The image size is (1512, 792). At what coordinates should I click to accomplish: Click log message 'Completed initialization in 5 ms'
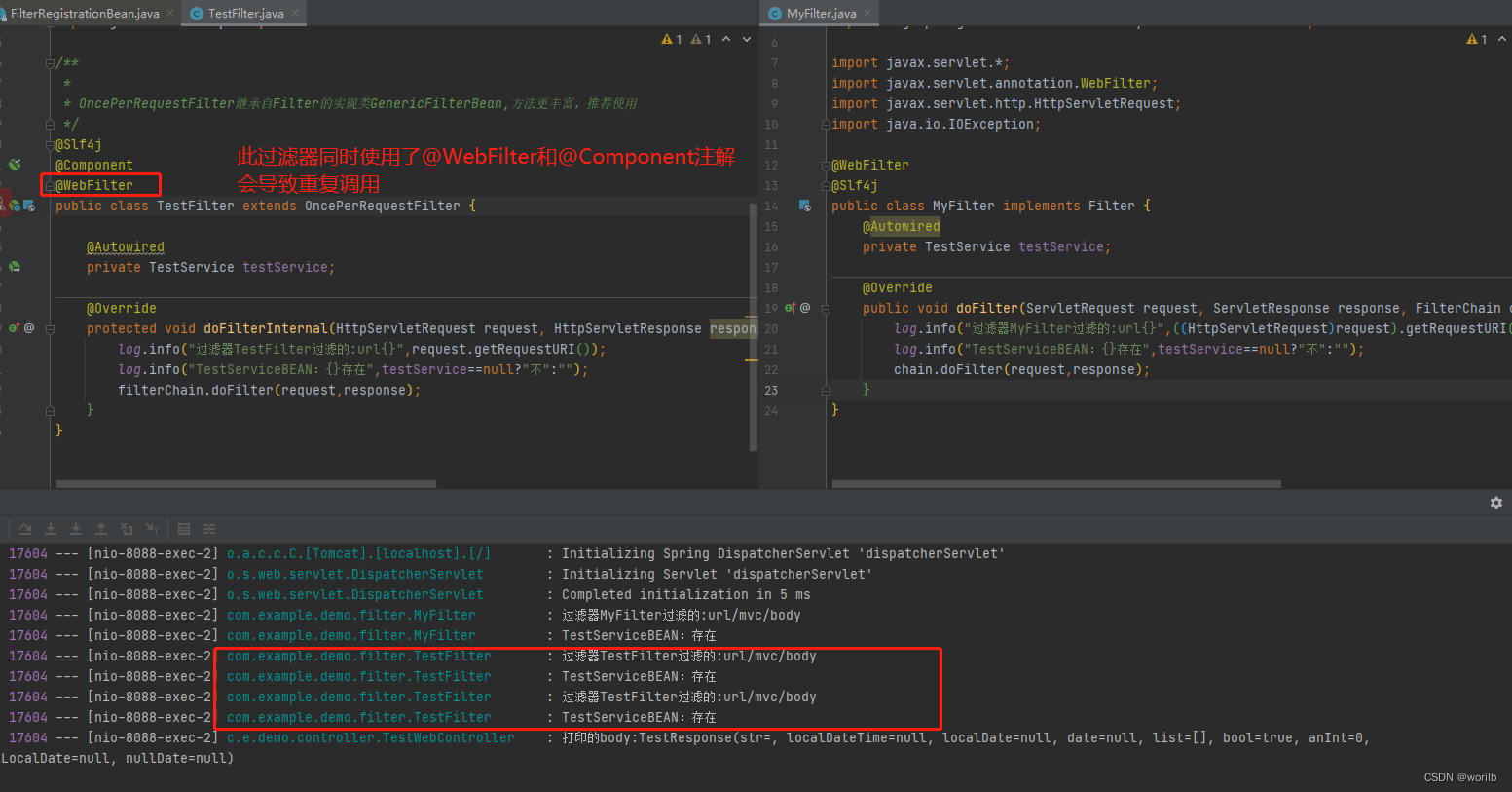coord(686,594)
